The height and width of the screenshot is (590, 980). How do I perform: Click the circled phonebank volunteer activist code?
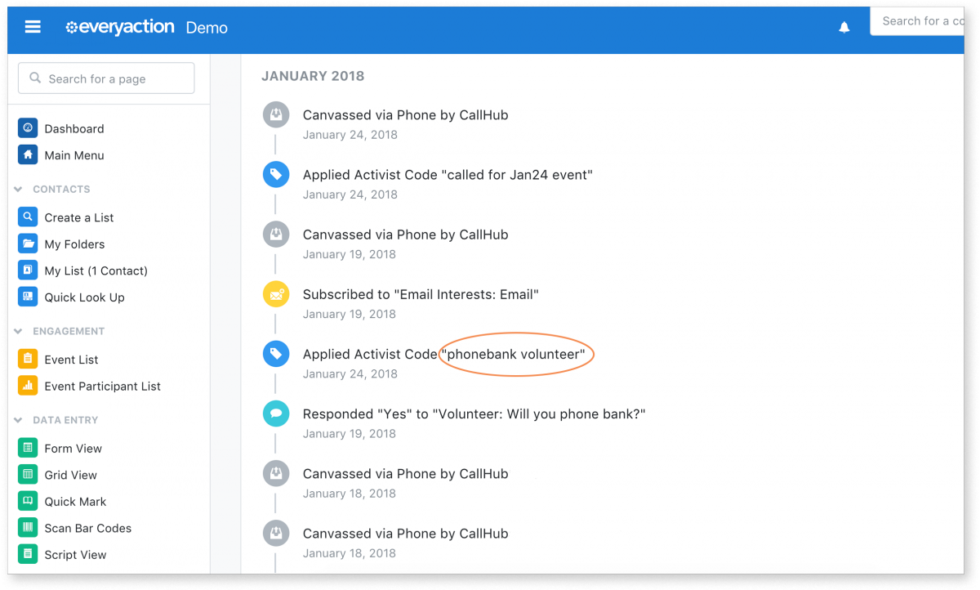(x=516, y=354)
